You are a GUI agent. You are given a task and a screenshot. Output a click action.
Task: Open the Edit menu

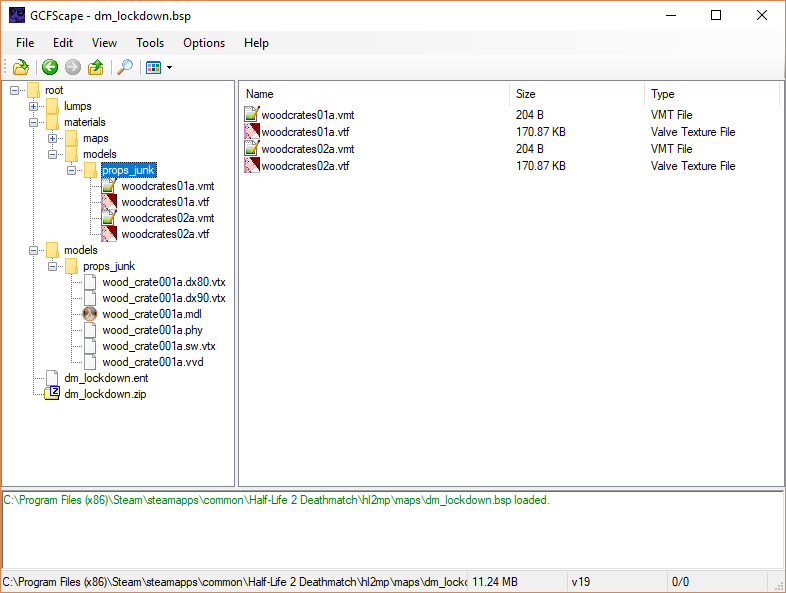tap(63, 43)
